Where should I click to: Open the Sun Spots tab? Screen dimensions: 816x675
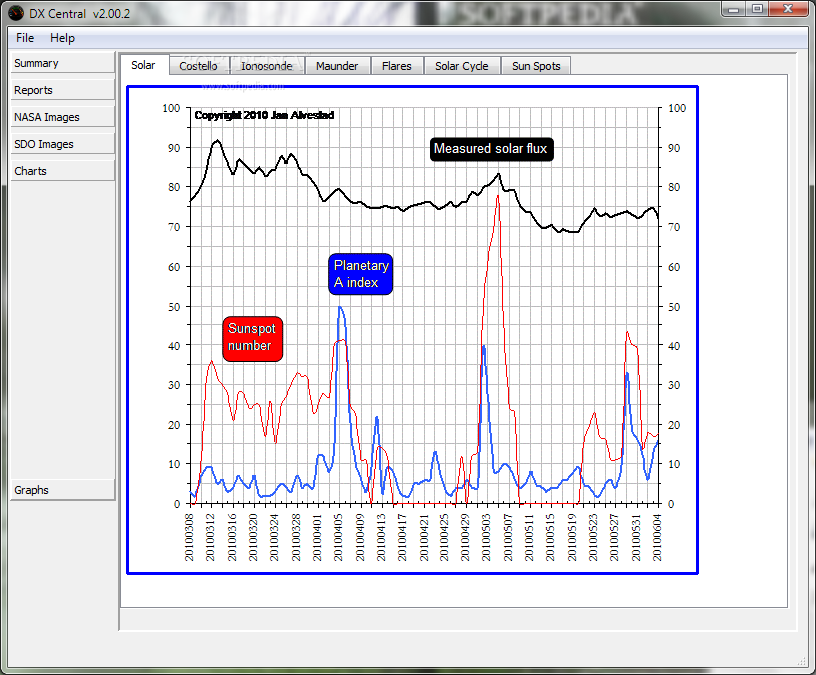(x=536, y=66)
